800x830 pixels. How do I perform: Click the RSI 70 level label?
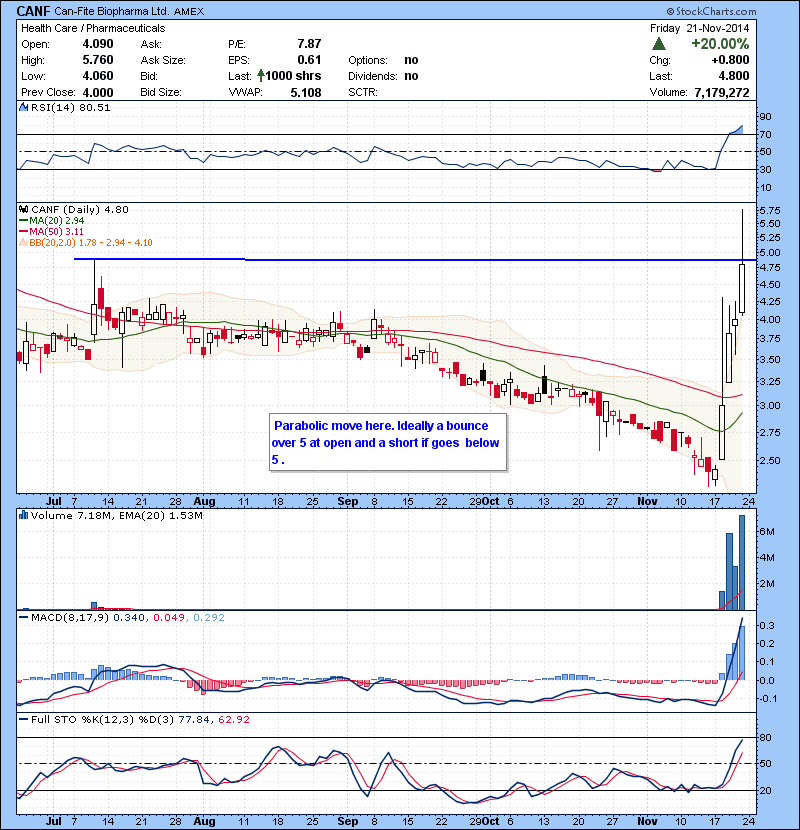point(766,134)
